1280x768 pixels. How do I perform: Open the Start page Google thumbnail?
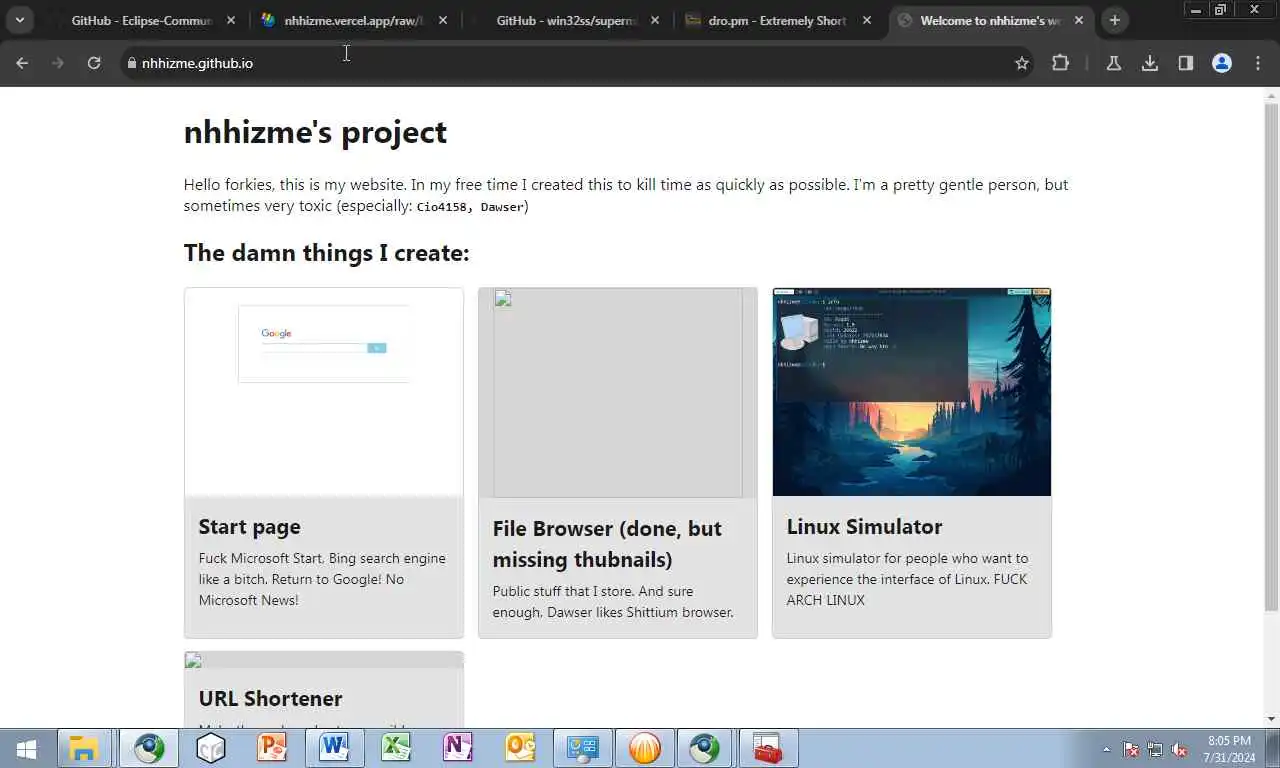click(324, 392)
